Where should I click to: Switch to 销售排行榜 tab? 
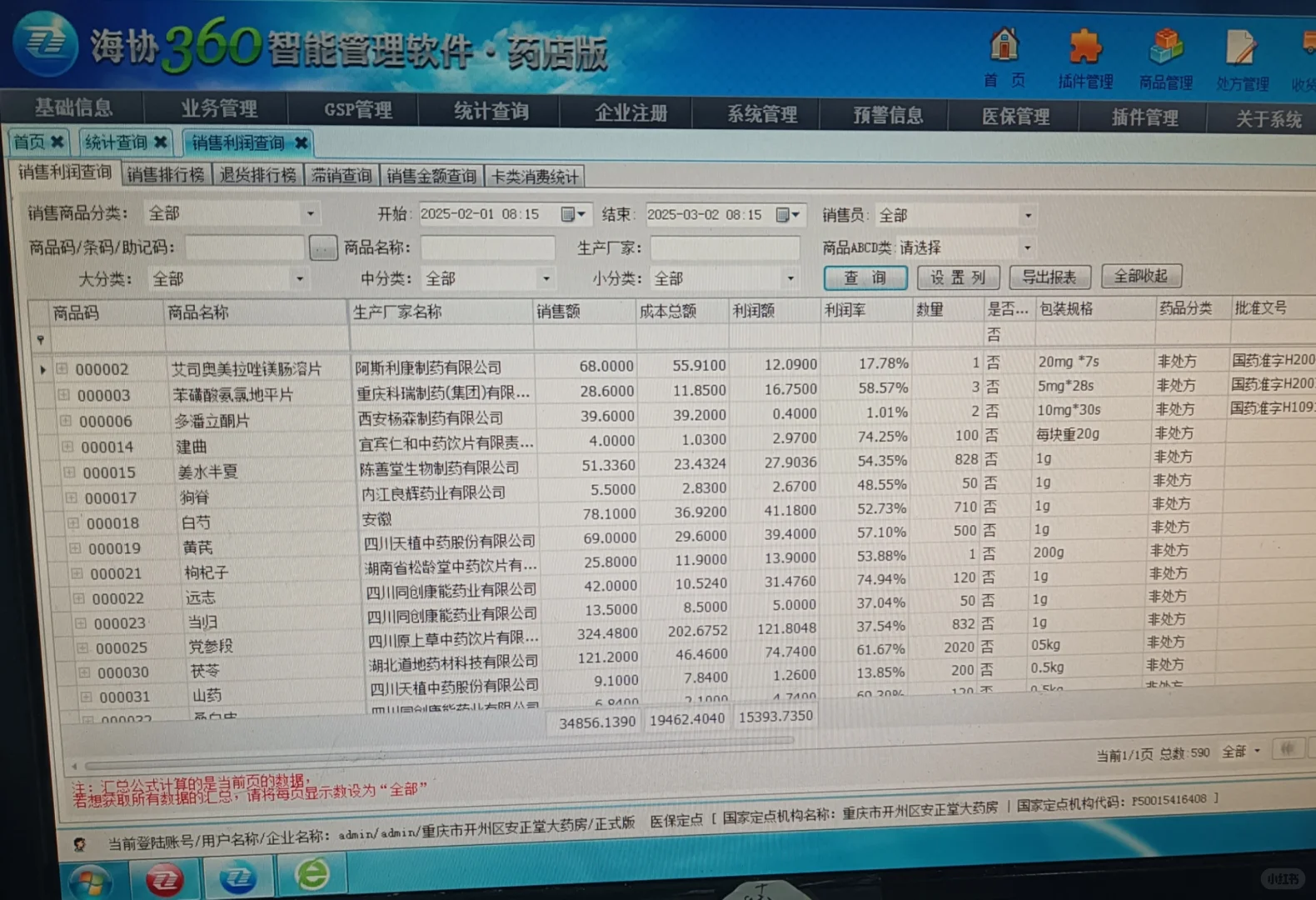click(166, 174)
